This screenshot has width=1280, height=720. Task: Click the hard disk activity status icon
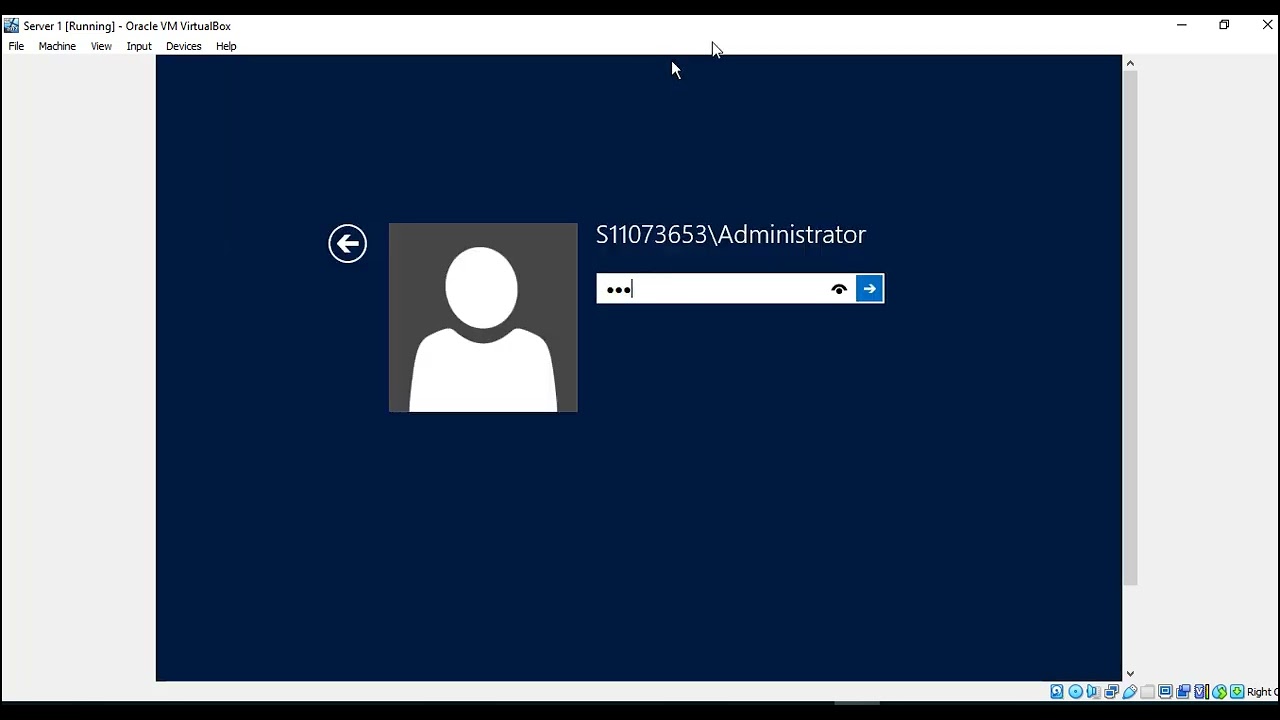click(1057, 691)
